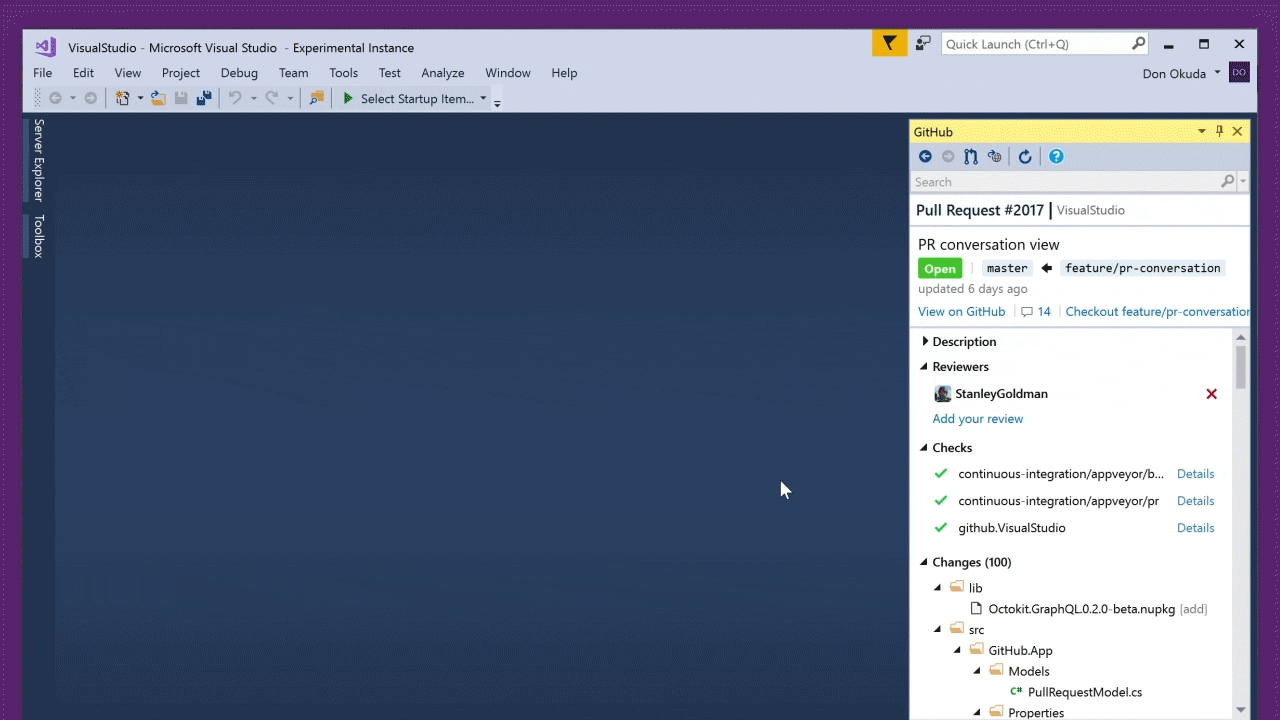This screenshot has width=1280, height=720.
Task: Click the Visual Studio logo icon
Action: tap(45, 47)
